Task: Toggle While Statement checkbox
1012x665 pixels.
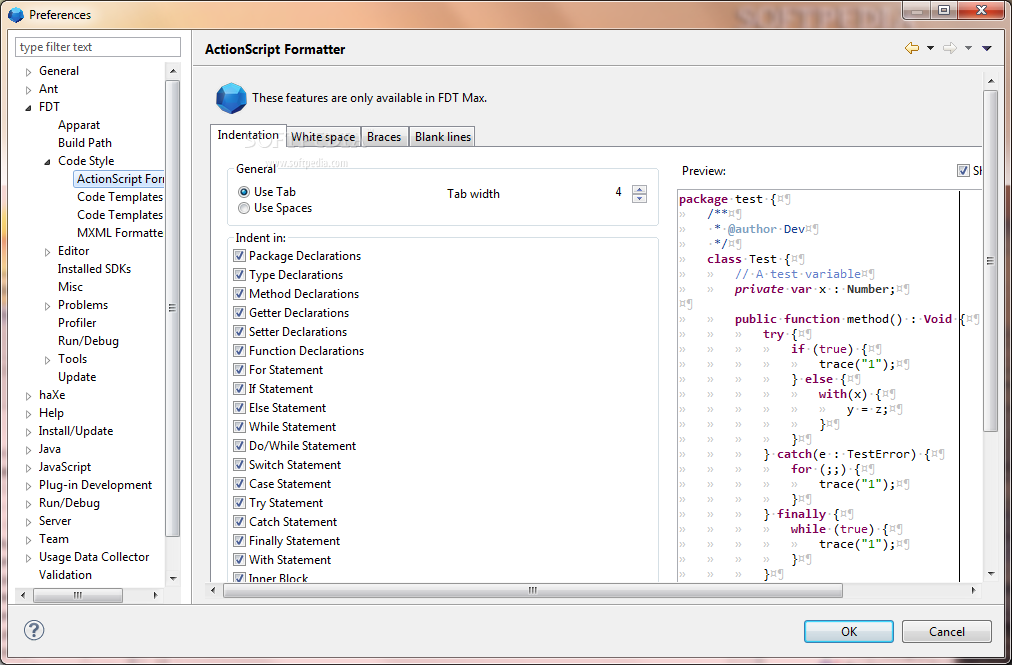Action: (239, 427)
